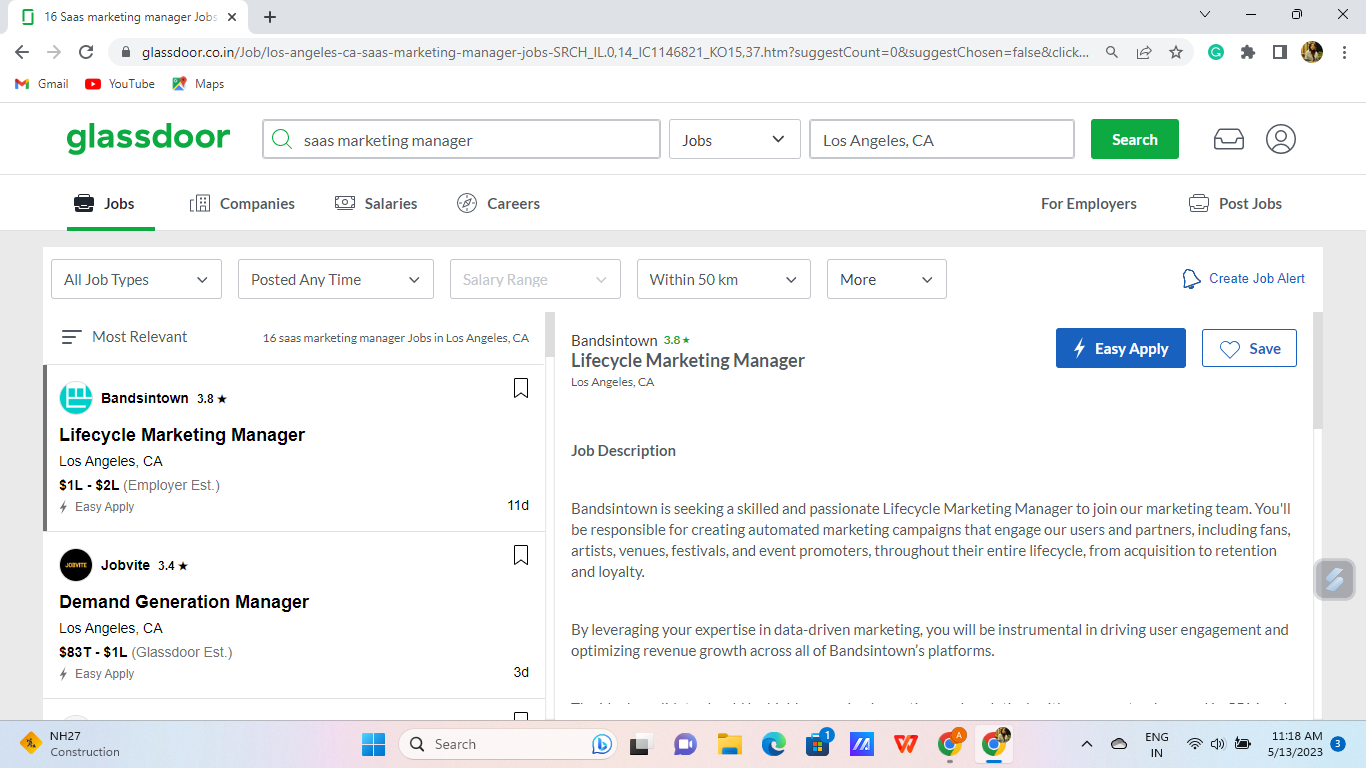This screenshot has height=768, width=1366.
Task: Click the Bandsintown company logo in the list
Action: 76,398
